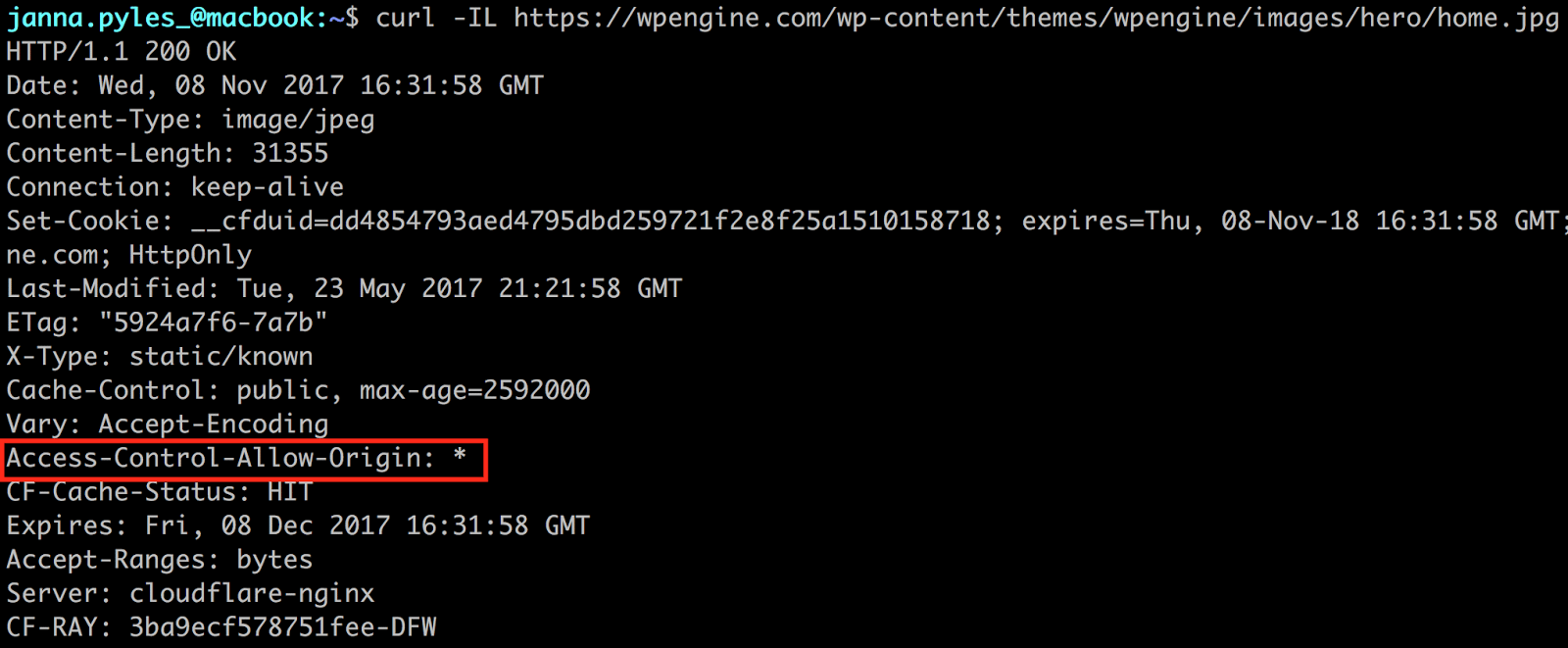Viewport: 1568px width, 648px height.
Task: Click the Expires header line
Action: point(298,525)
